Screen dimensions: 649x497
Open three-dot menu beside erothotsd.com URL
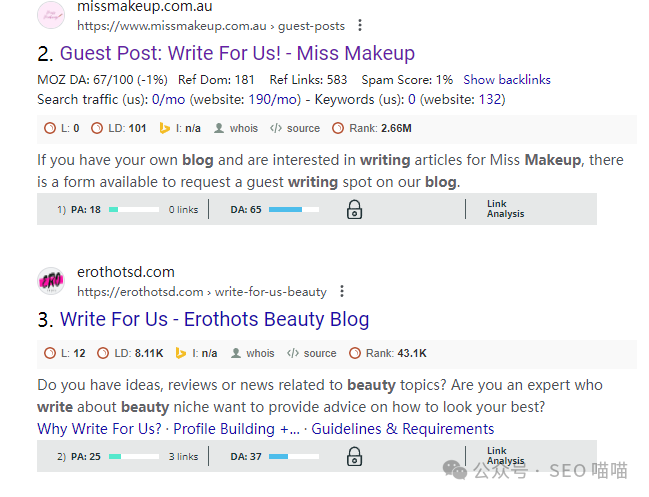click(341, 292)
